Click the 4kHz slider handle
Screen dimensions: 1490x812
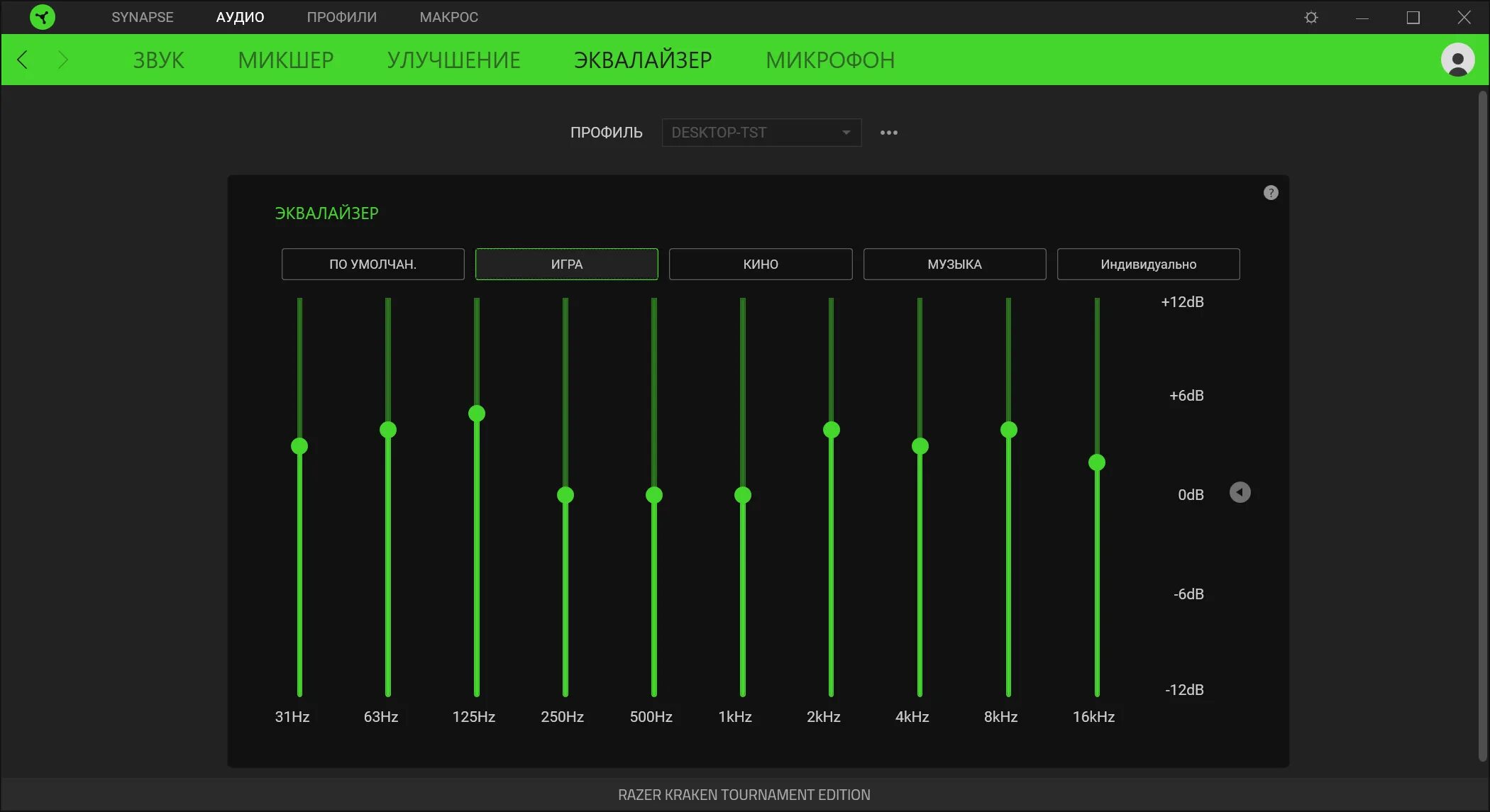(920, 446)
